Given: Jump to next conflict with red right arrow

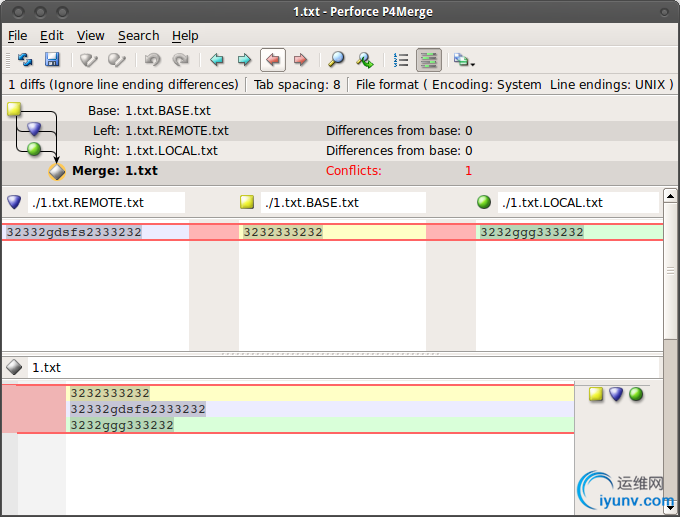Looking at the screenshot, I should click(300, 59).
